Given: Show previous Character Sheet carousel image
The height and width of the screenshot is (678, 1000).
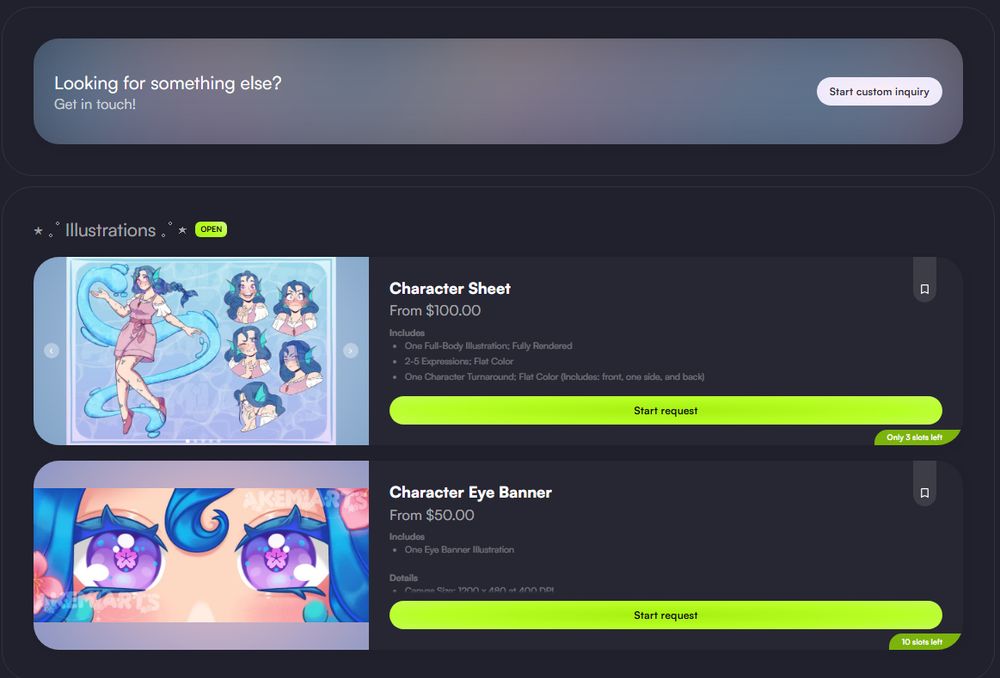Looking at the screenshot, I should point(52,350).
